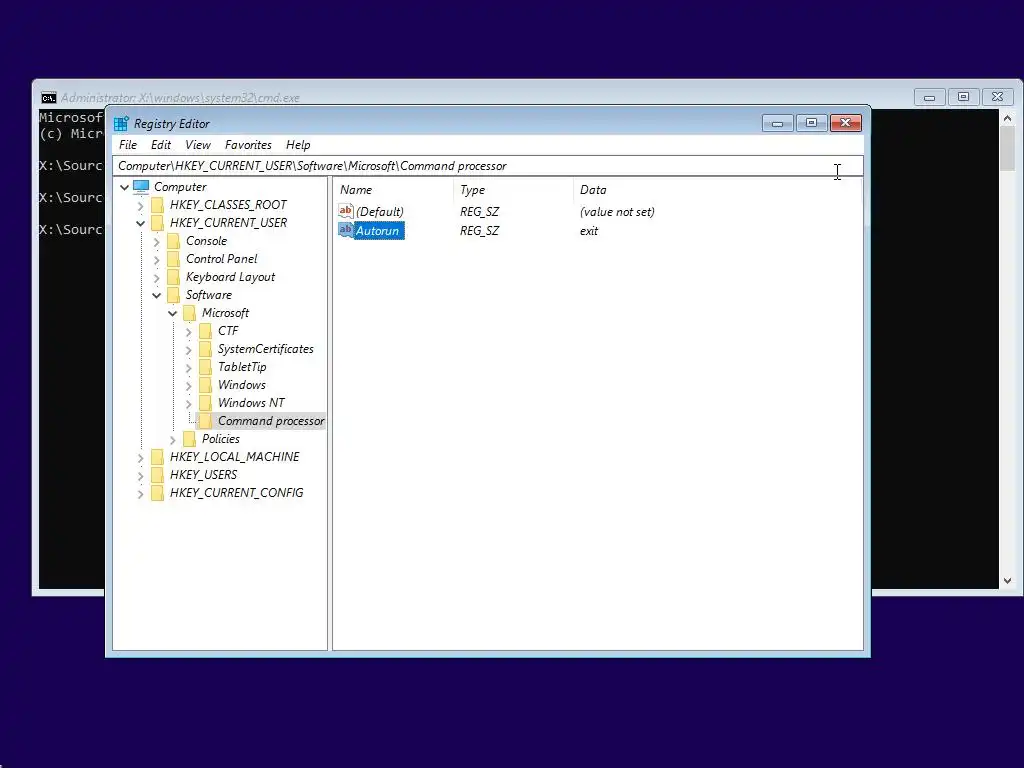Open the Edit menu

pos(161,145)
